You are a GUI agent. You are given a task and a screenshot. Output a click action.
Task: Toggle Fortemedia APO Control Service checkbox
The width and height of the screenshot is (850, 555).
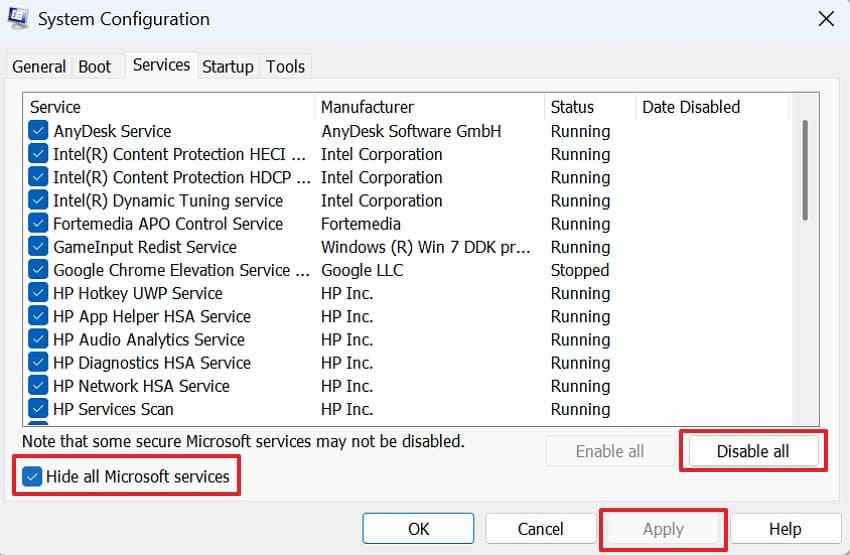click(38, 223)
